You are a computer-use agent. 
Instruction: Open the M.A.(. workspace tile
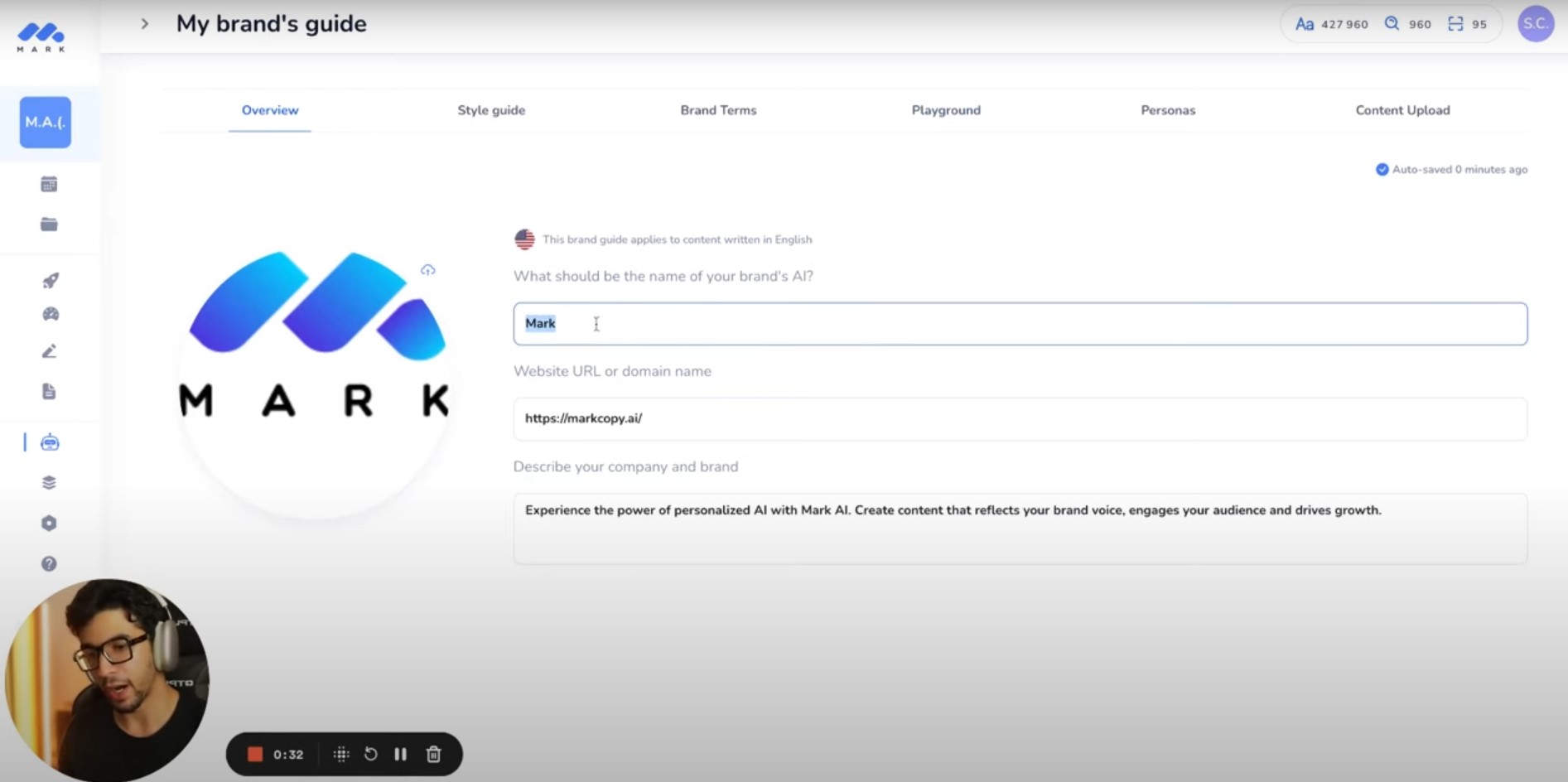[46, 122]
